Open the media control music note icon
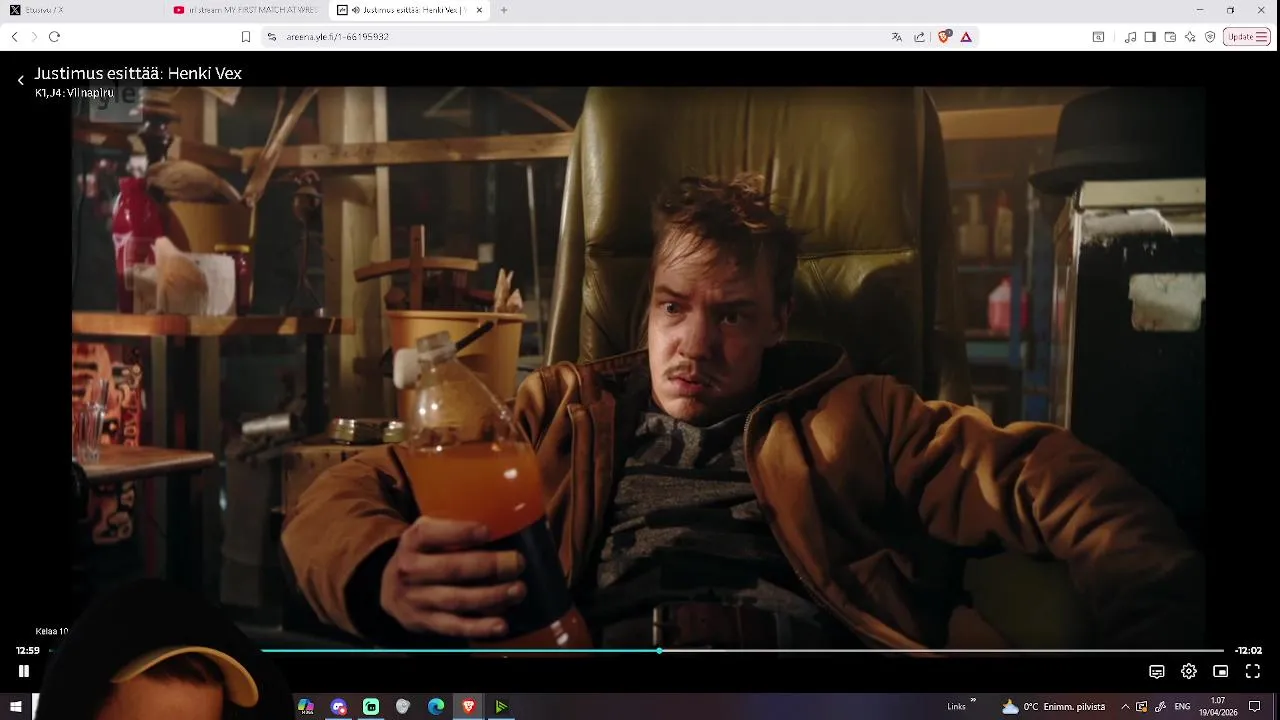 click(x=1130, y=37)
